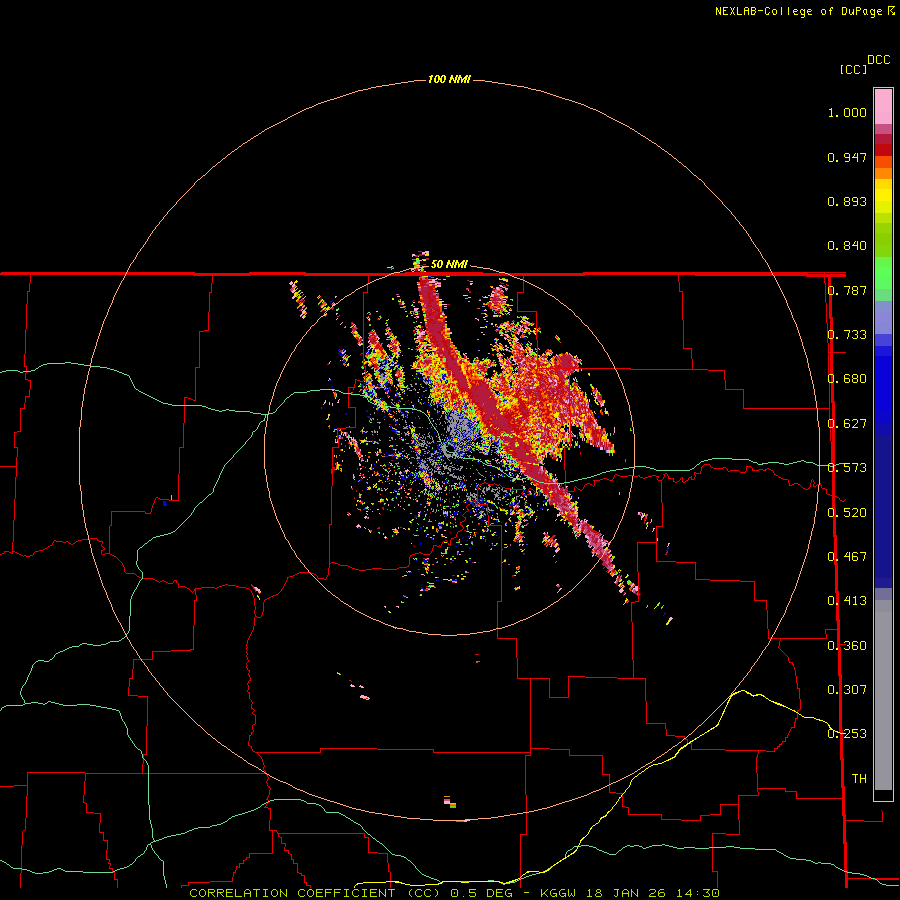Click the 0.893 legend value

point(847,201)
